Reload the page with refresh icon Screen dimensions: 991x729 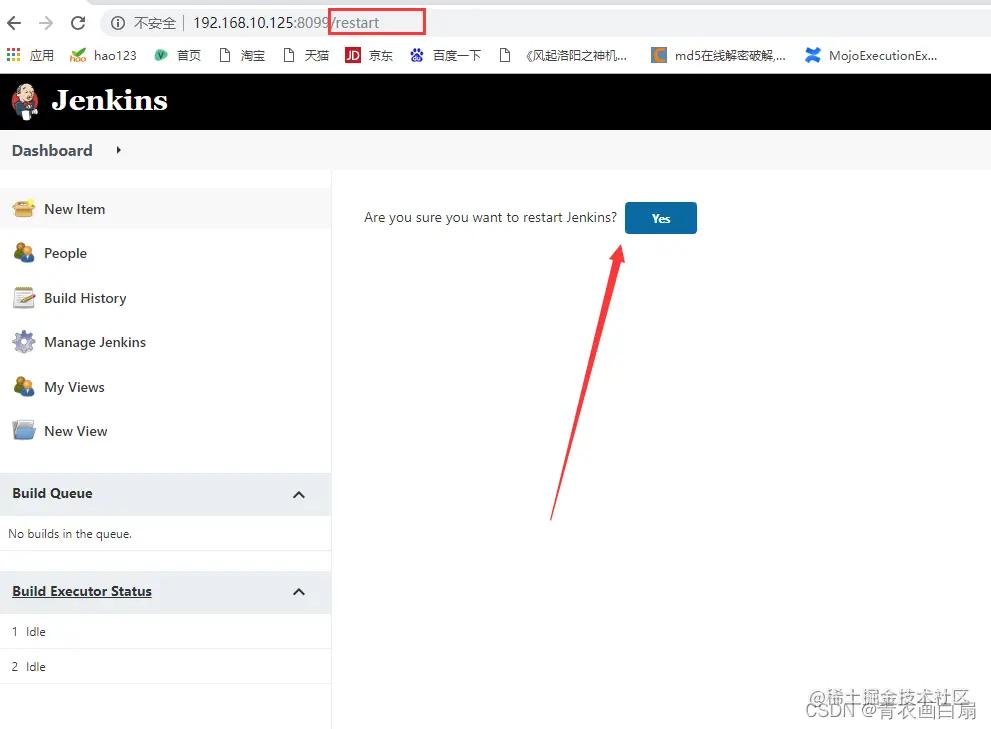coord(78,23)
